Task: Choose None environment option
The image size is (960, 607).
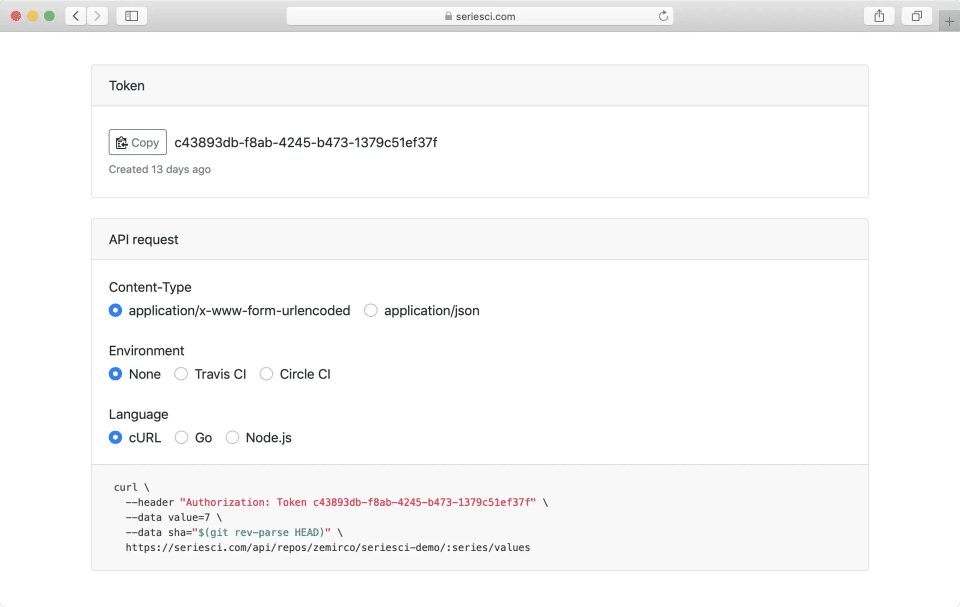Action: click(x=116, y=374)
